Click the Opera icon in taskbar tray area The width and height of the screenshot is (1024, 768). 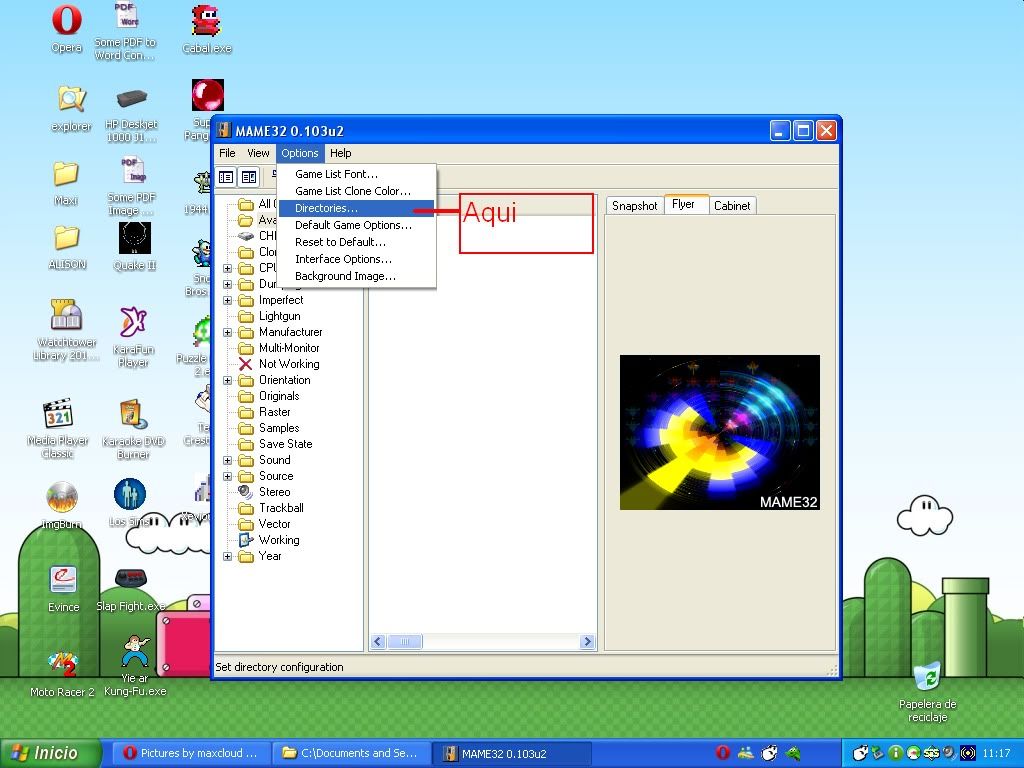click(722, 752)
